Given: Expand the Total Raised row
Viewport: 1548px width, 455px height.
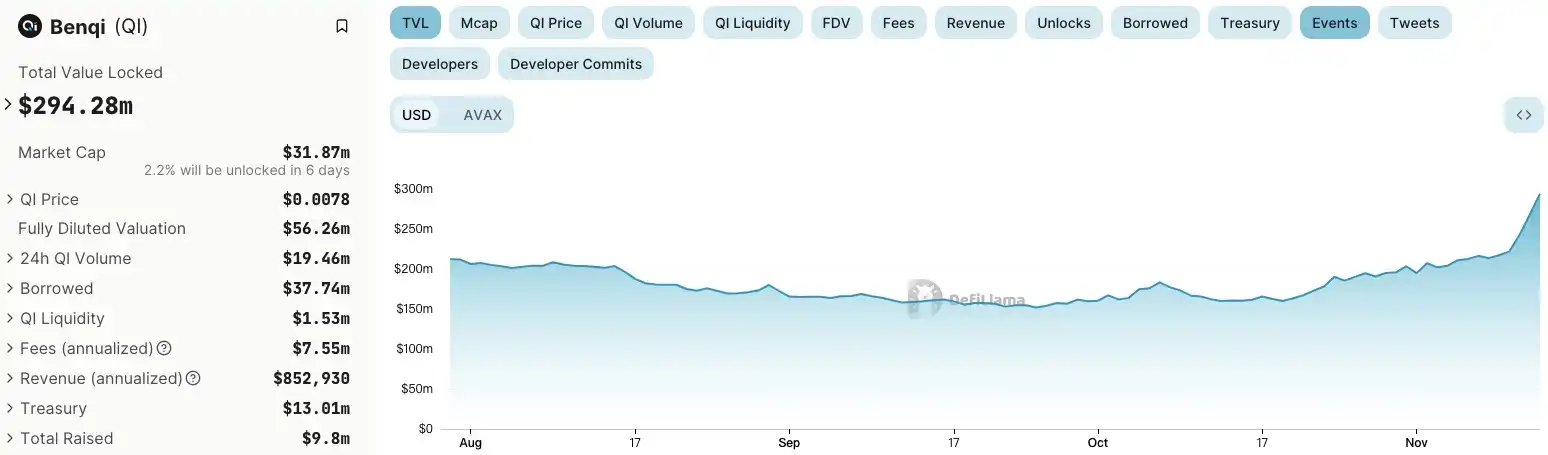Looking at the screenshot, I should click(x=10, y=438).
